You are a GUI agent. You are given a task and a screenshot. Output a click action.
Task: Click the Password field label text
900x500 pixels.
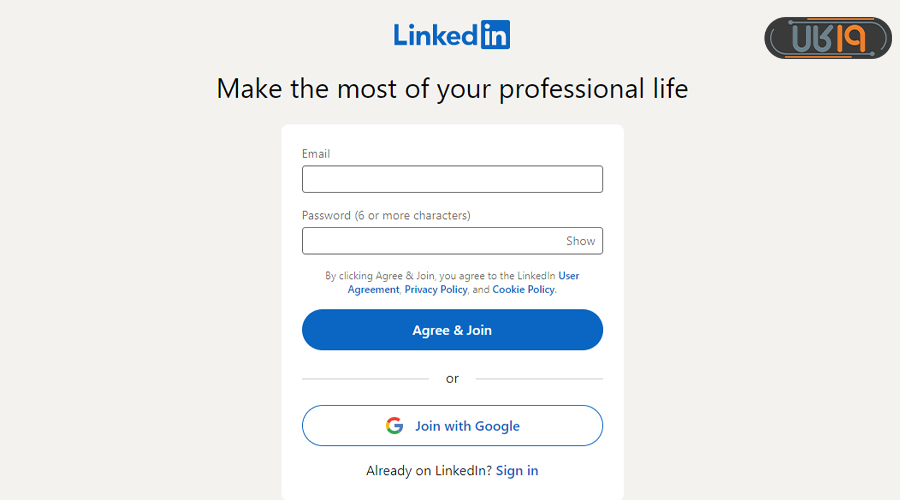point(386,215)
